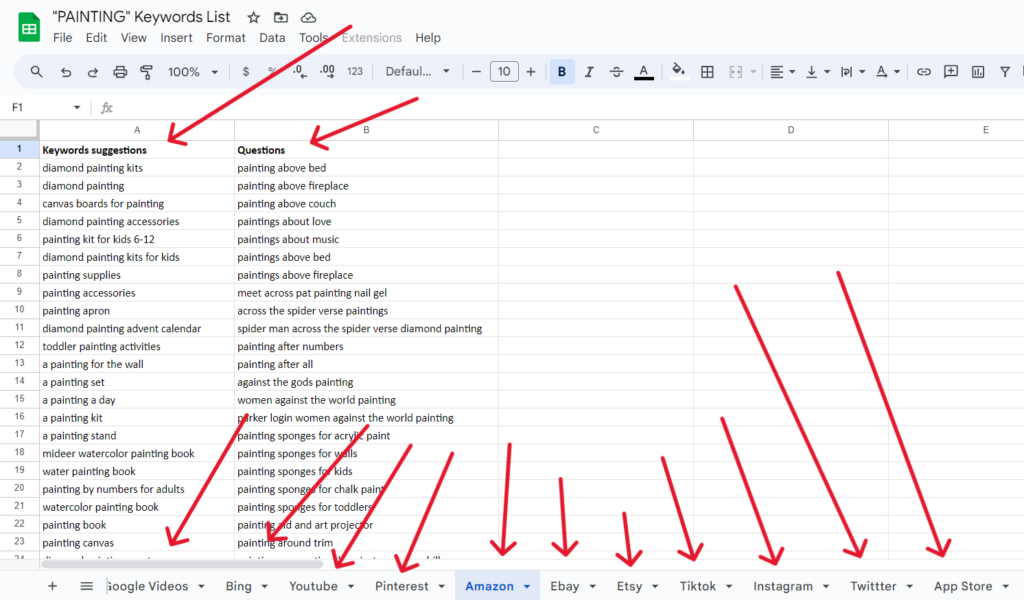This screenshot has height=600, width=1024.
Task: Toggle bold formatting
Action: (561, 71)
